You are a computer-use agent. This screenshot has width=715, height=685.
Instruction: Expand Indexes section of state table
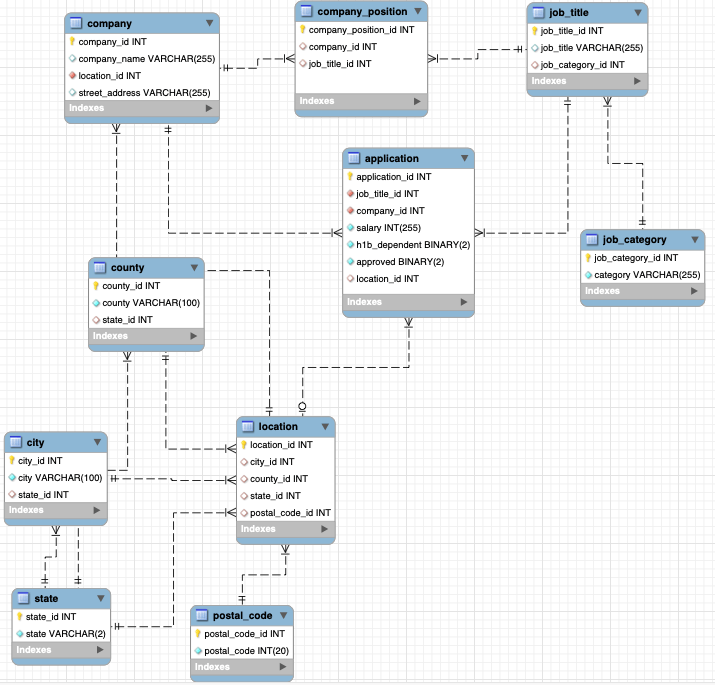100,650
